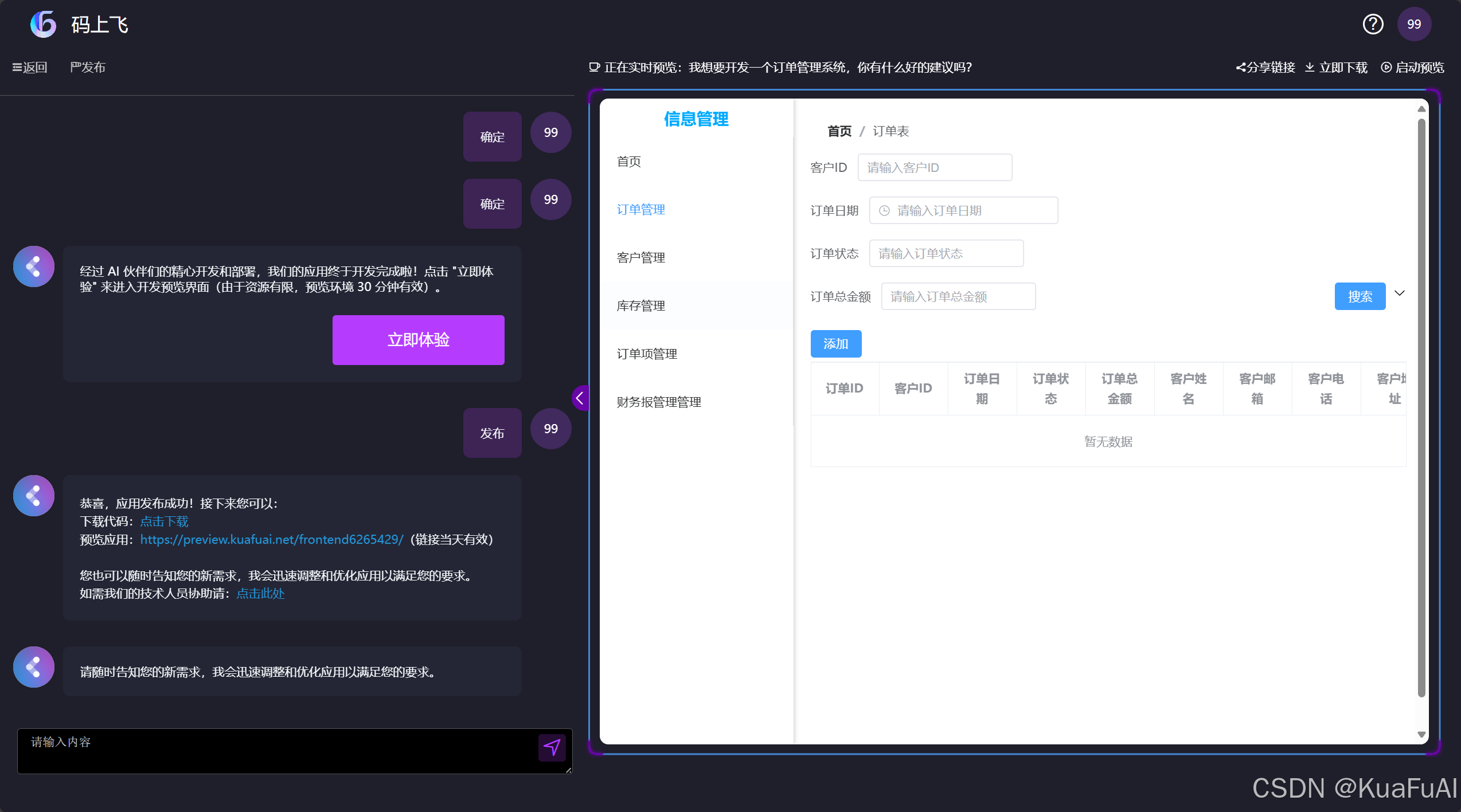The image size is (1461, 812).
Task: Open date picker via clock icon in 订单日期
Action: point(883,210)
